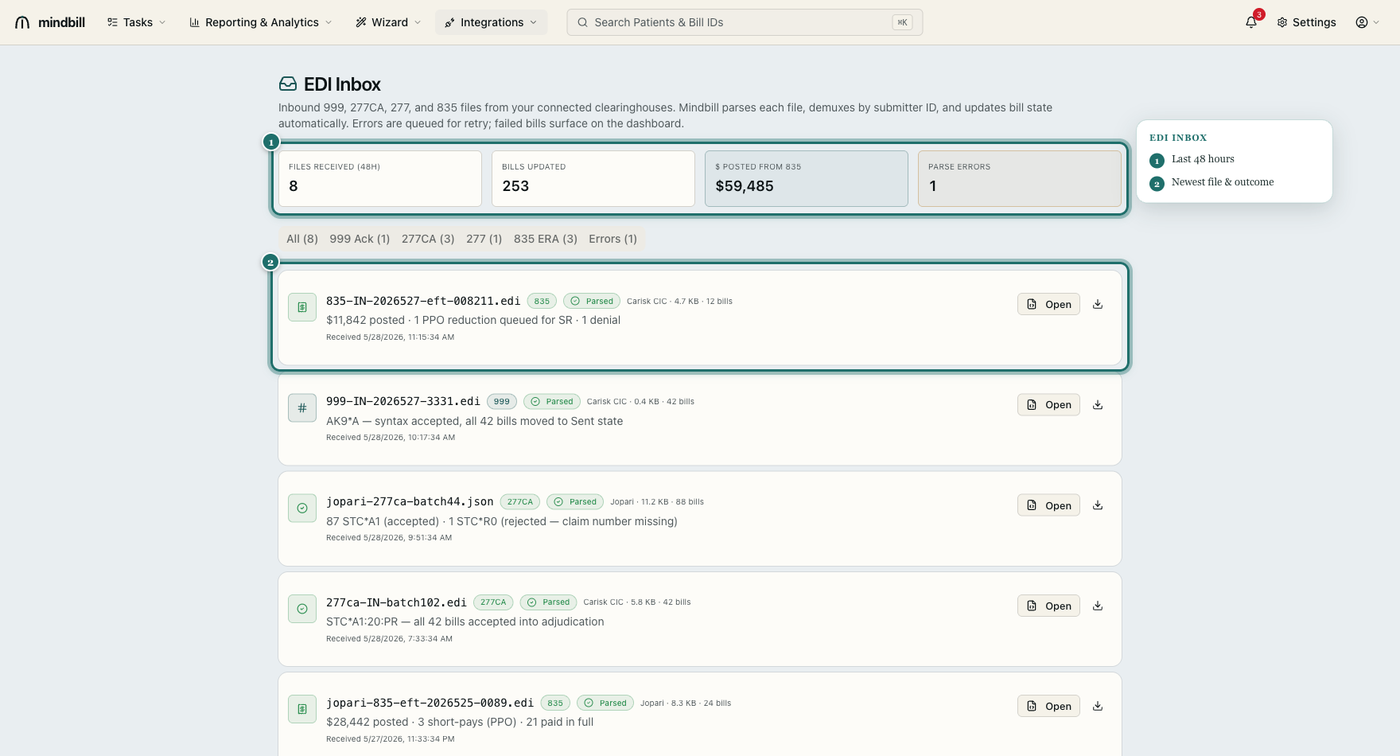Viewport: 1400px width, 756px height.
Task: Click Parsed badge on 999-IN-2026527-3331.edi
Action: click(x=552, y=402)
